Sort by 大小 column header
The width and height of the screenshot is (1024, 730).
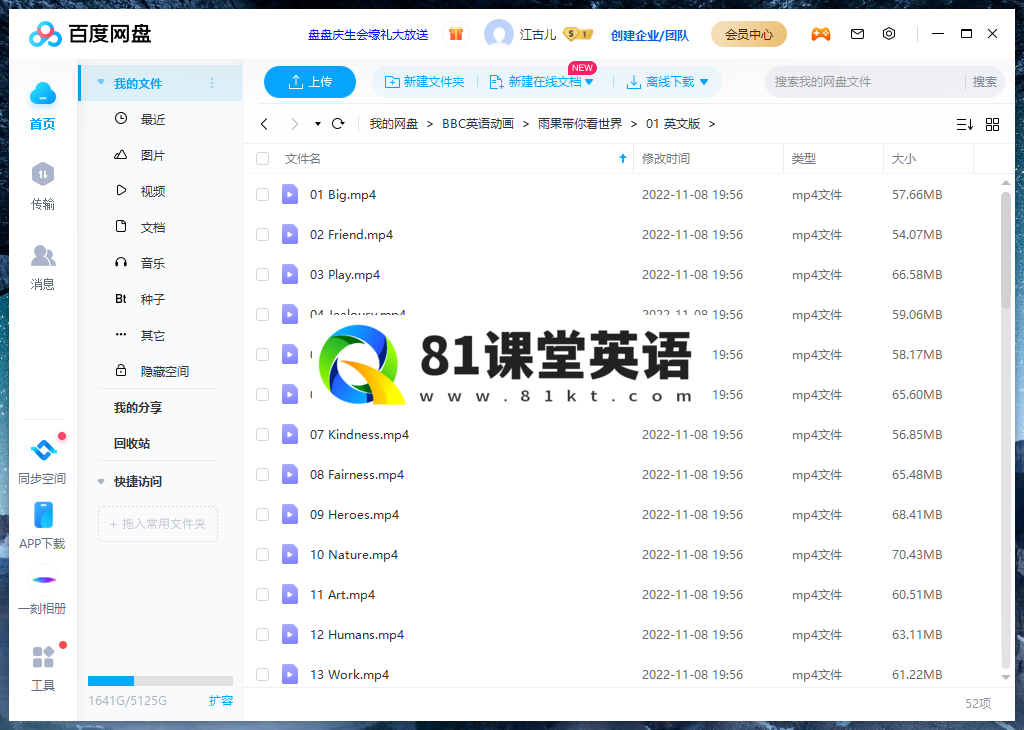click(x=904, y=159)
